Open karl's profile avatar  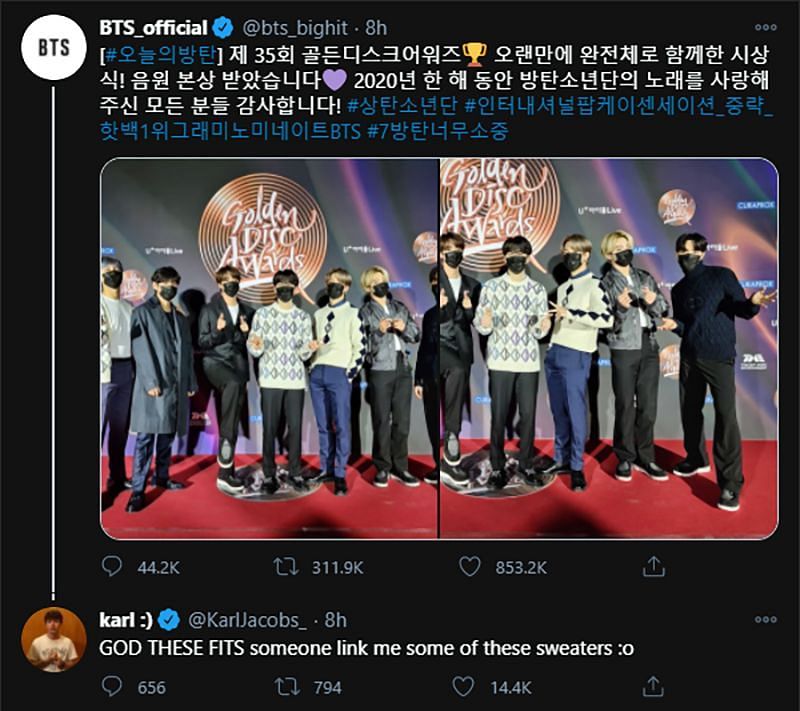click(52, 638)
